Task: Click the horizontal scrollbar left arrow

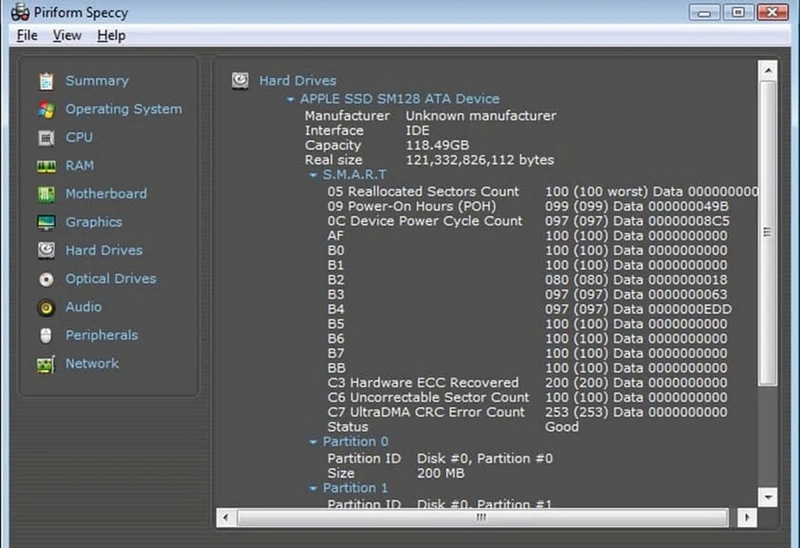Action: tap(226, 517)
